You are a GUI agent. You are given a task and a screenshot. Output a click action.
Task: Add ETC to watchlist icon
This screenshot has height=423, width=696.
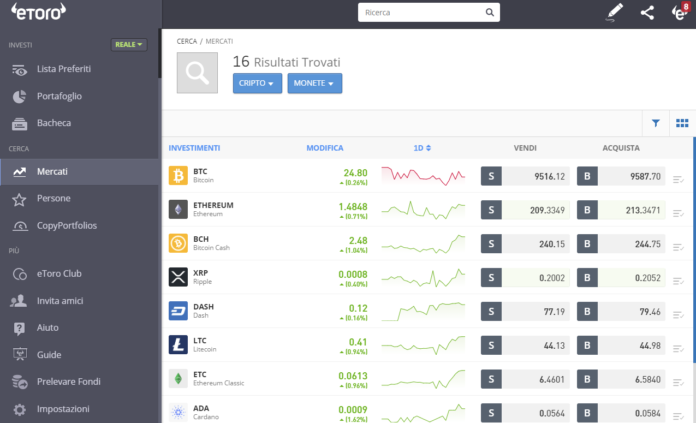click(x=678, y=382)
